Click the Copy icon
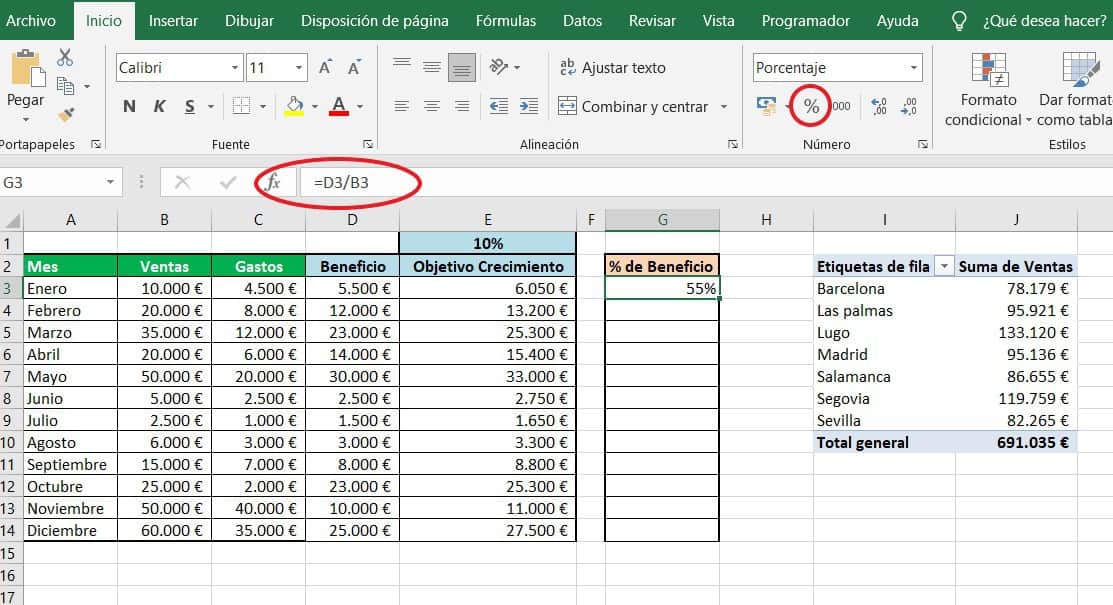 (65, 86)
